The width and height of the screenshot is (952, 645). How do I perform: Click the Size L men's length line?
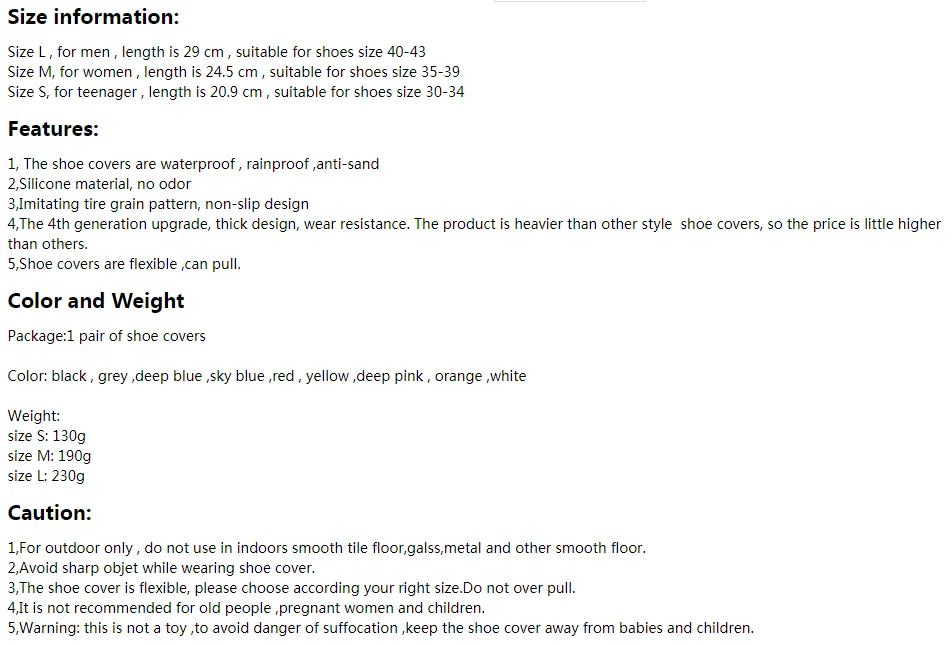coord(217,52)
